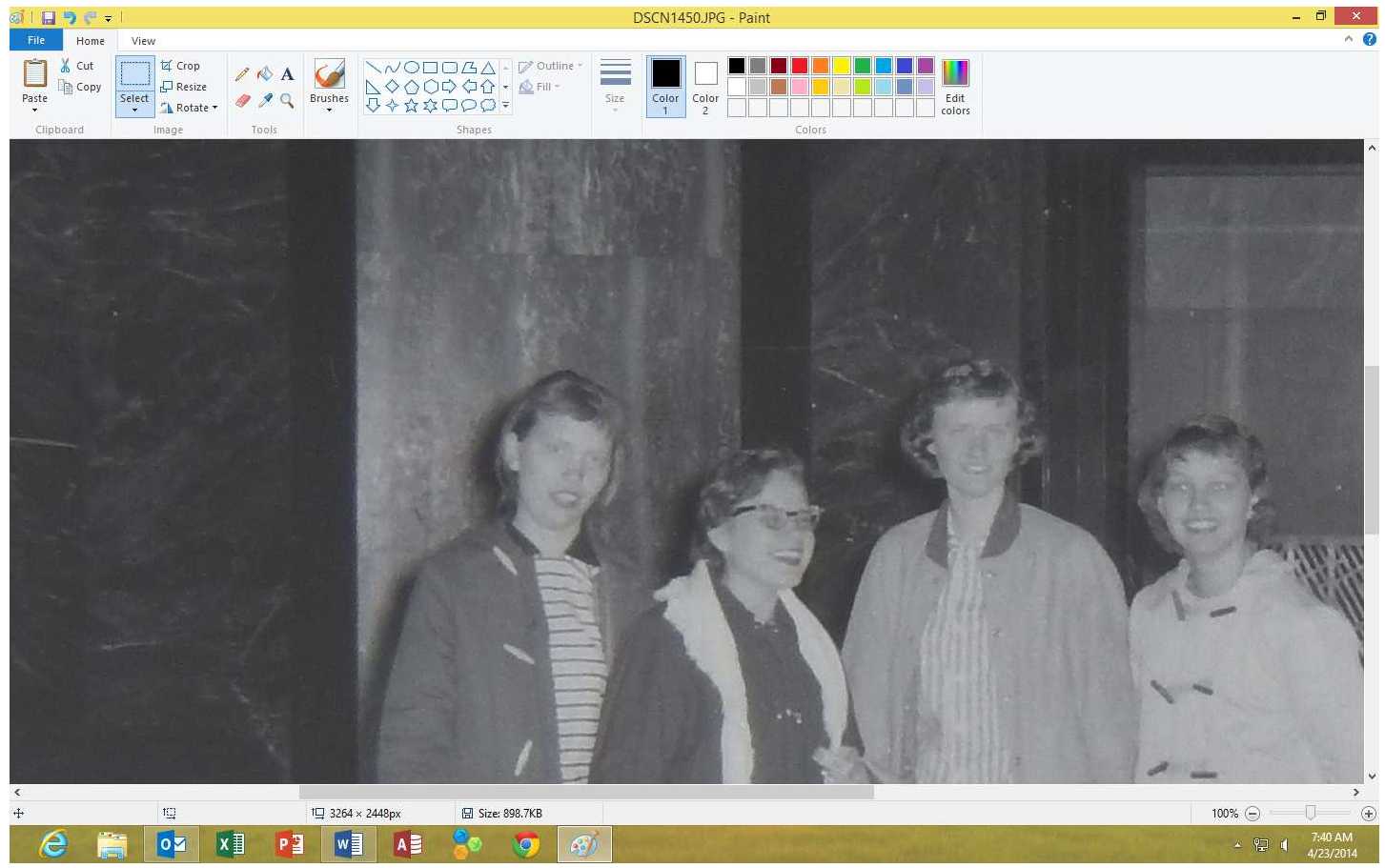Pick the Line shape

click(x=374, y=68)
